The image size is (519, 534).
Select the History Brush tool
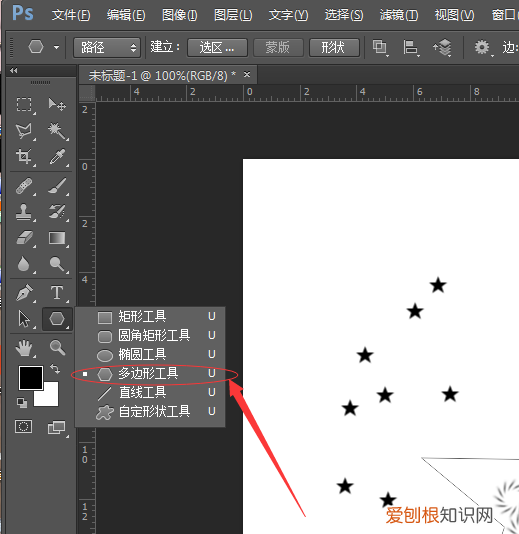57,212
